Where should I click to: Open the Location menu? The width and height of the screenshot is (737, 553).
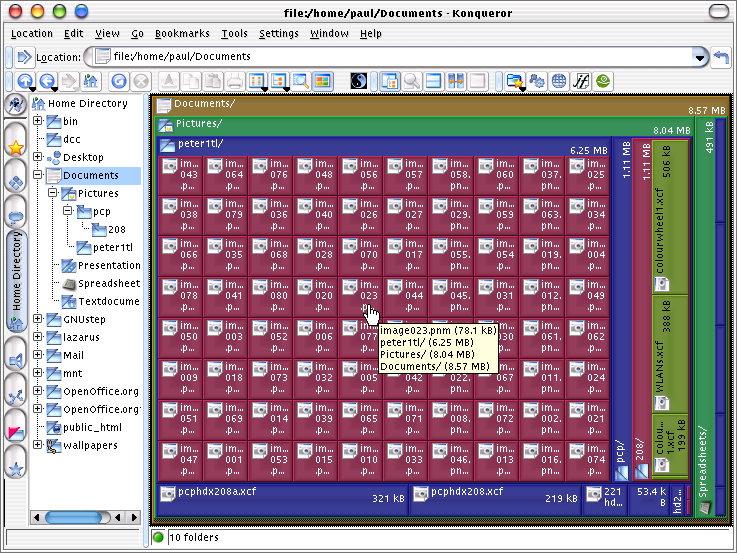click(31, 33)
